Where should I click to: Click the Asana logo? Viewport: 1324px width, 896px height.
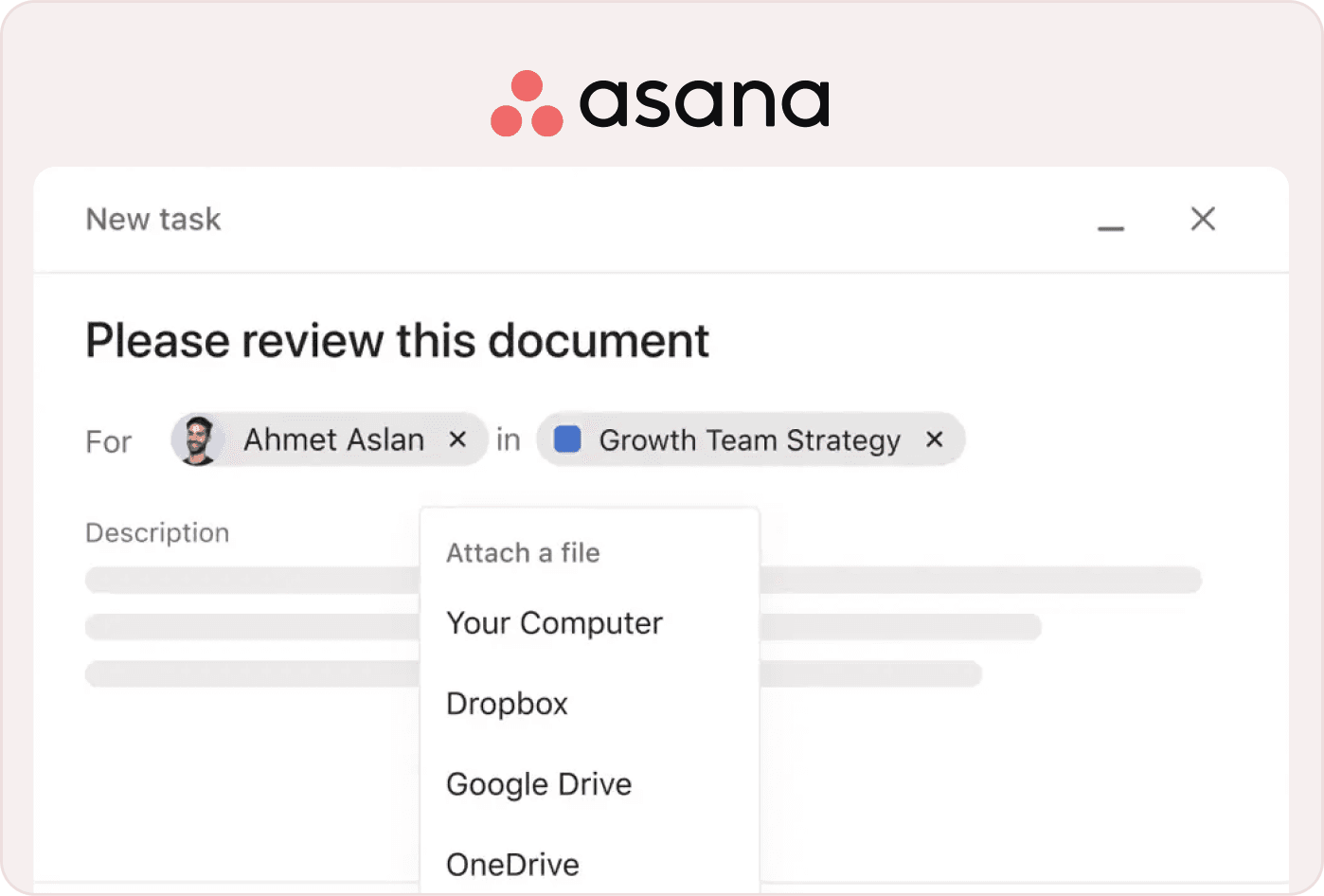(x=661, y=102)
